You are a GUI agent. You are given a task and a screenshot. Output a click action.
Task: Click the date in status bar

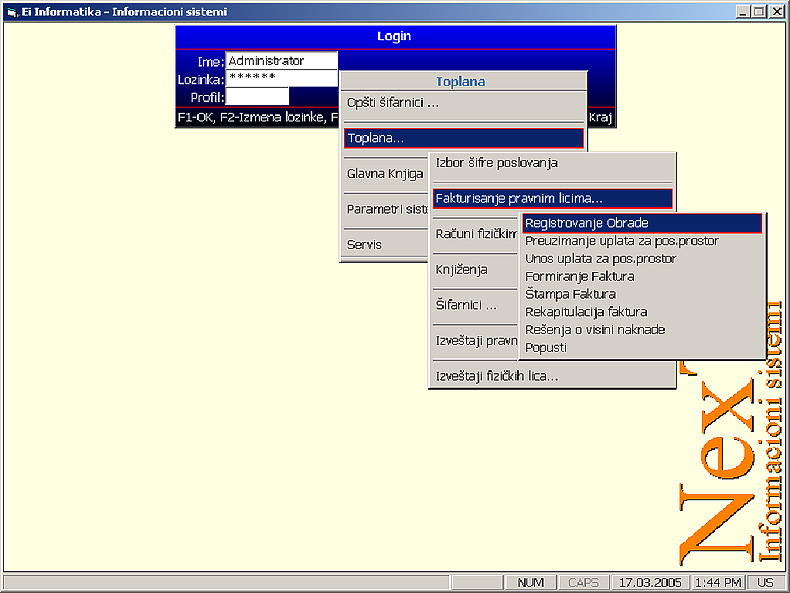coord(651,582)
